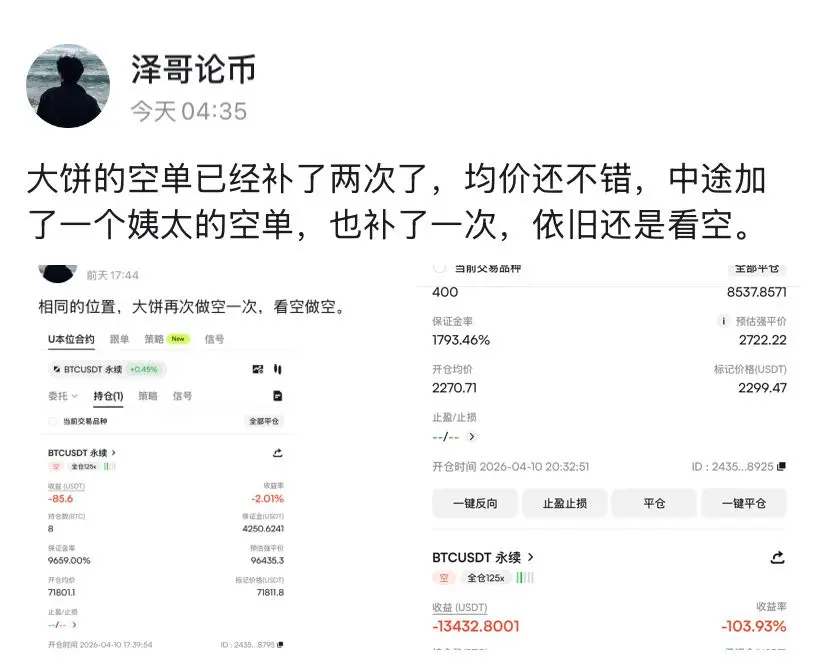Switch to the 跟单 tab
828x664 pixels.
[x=119, y=339]
